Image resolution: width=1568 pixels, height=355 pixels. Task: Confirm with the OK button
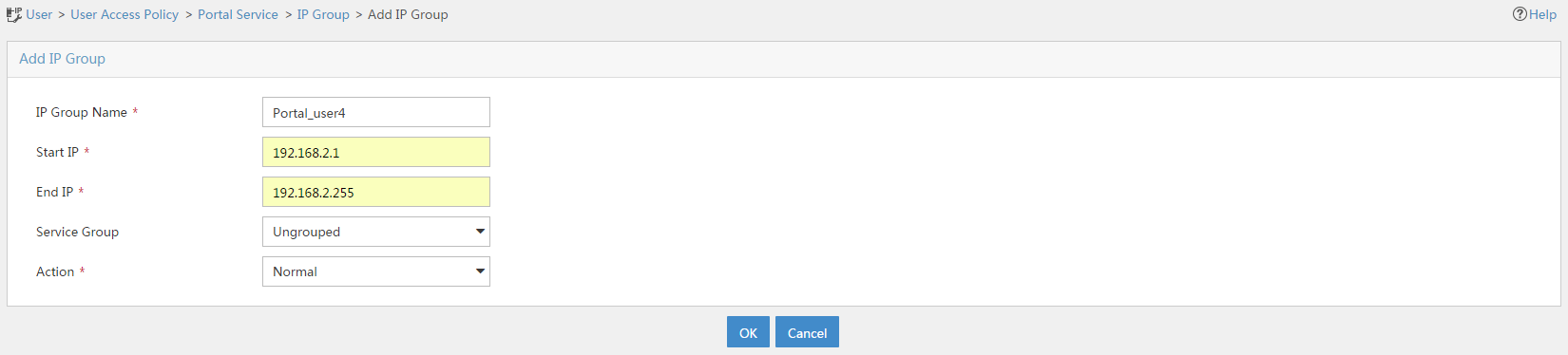pyautogui.click(x=748, y=332)
